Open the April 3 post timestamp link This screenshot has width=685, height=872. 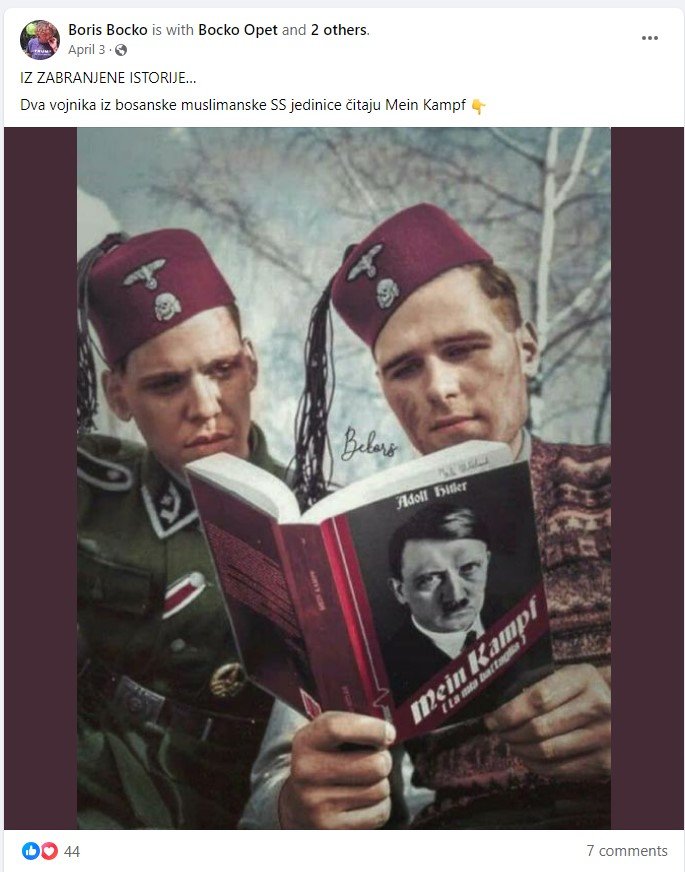(x=87, y=49)
